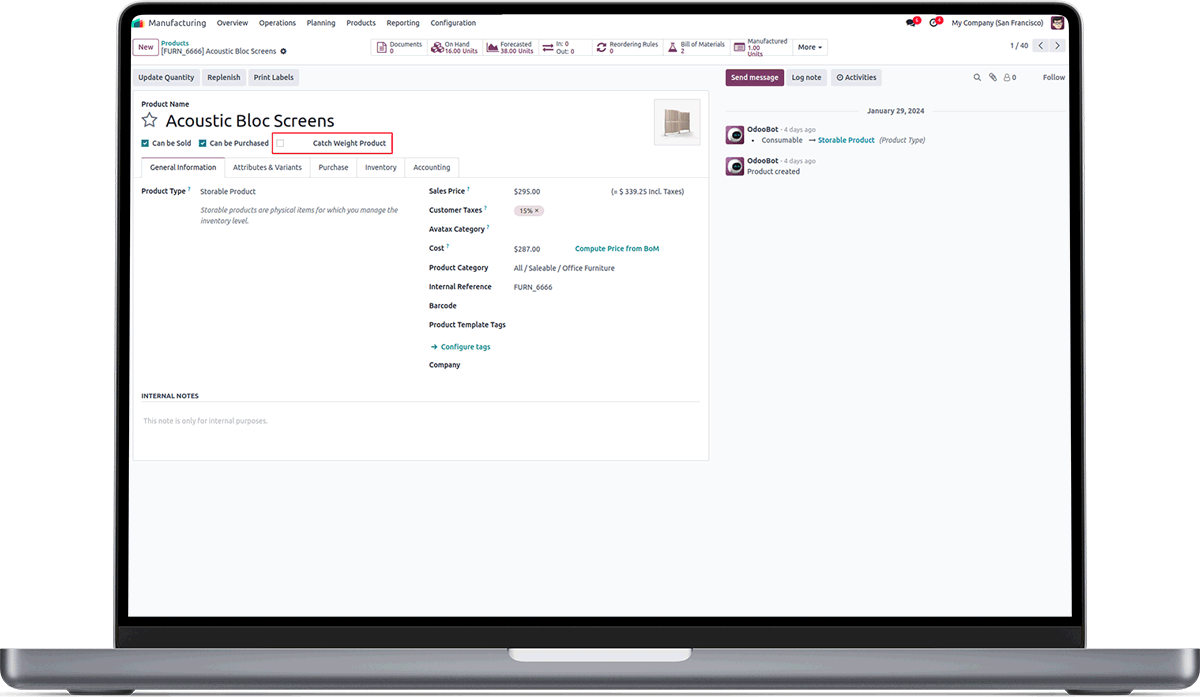
Task: Click the Activities button
Action: coord(856,77)
